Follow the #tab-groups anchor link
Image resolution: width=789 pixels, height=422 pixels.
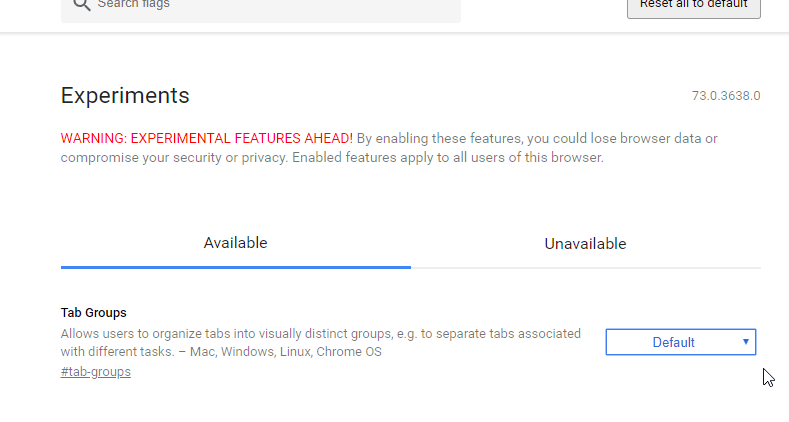point(96,372)
